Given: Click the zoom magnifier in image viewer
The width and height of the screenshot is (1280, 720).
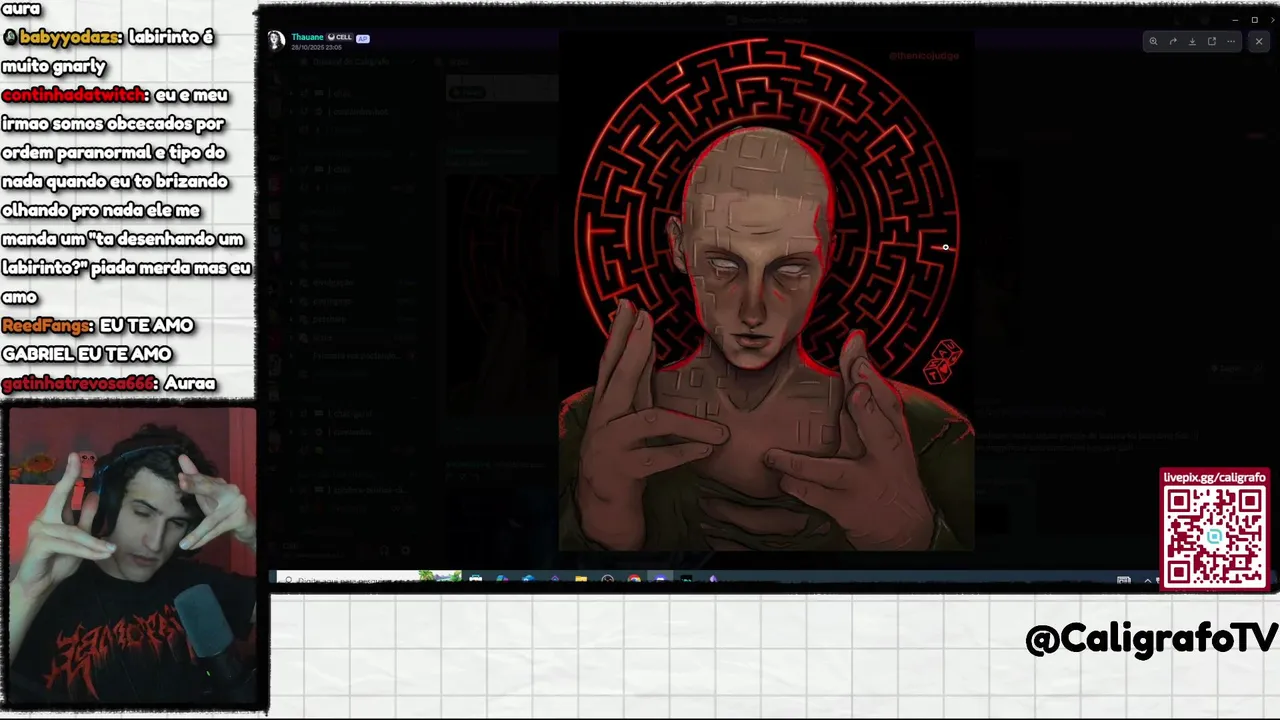Looking at the screenshot, I should click(x=1153, y=41).
